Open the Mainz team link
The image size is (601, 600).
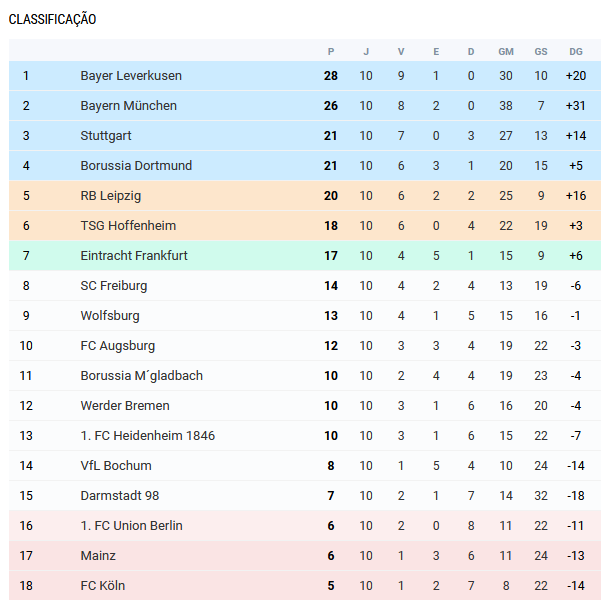point(98,556)
